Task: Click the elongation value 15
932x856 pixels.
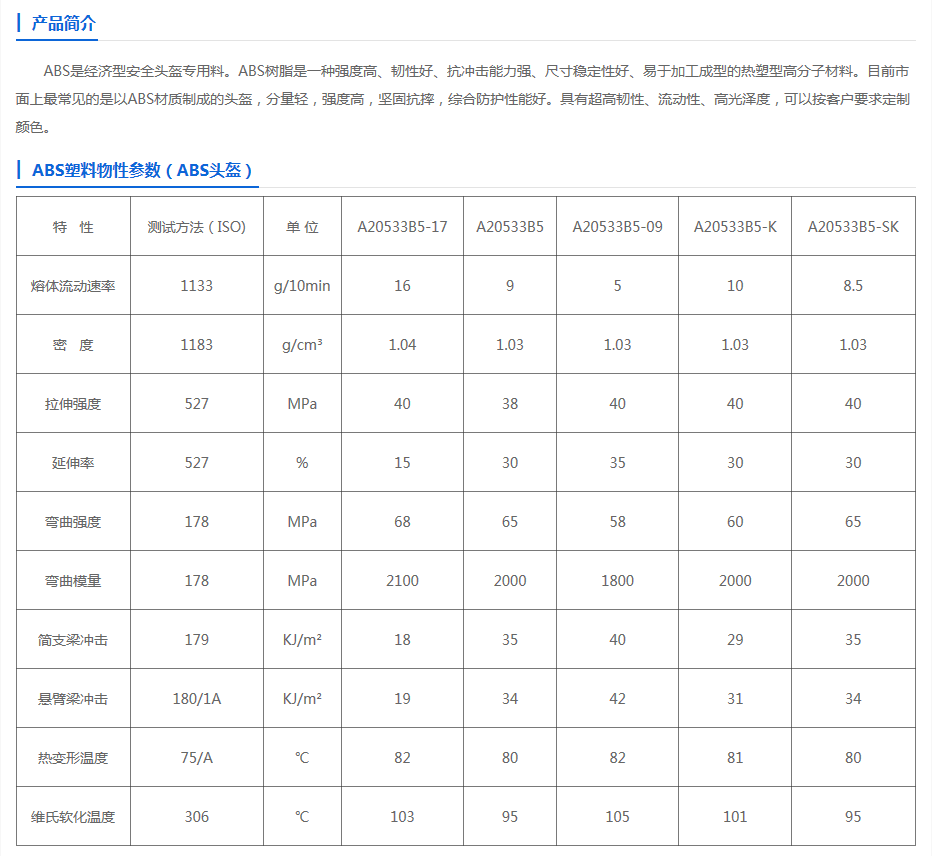Action: point(402,463)
